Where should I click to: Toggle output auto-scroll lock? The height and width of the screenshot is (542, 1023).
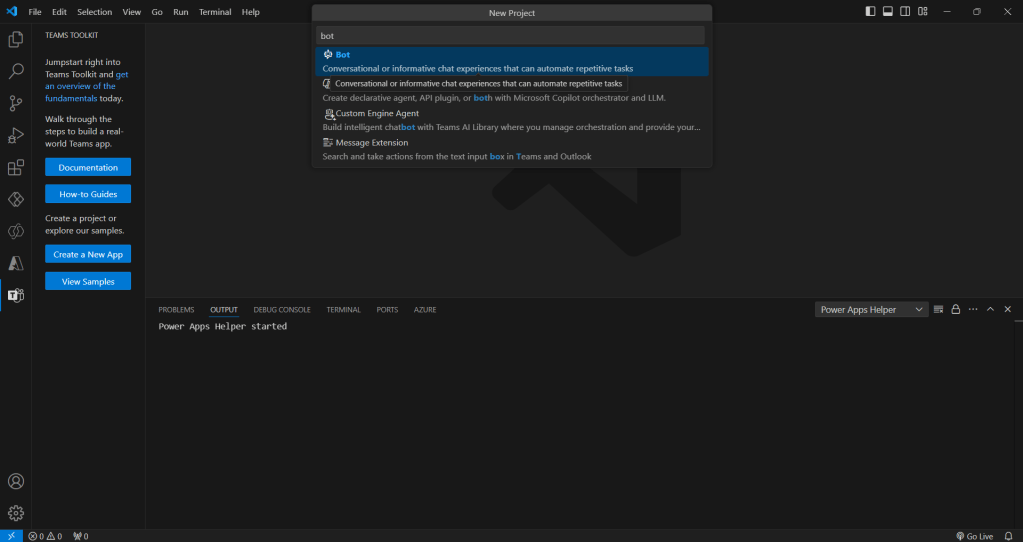click(x=955, y=310)
